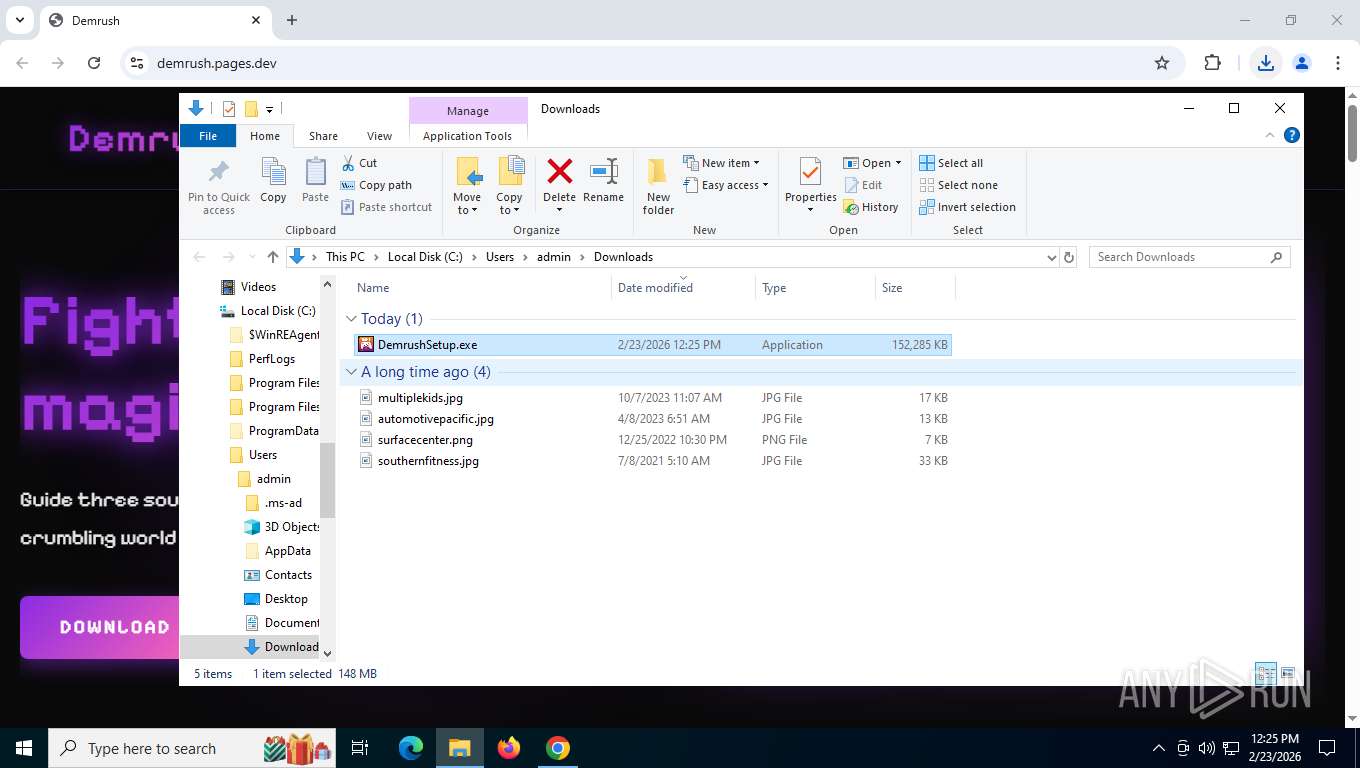The width and height of the screenshot is (1360, 768).
Task: Click Users in the address breadcrumb
Action: tap(500, 257)
